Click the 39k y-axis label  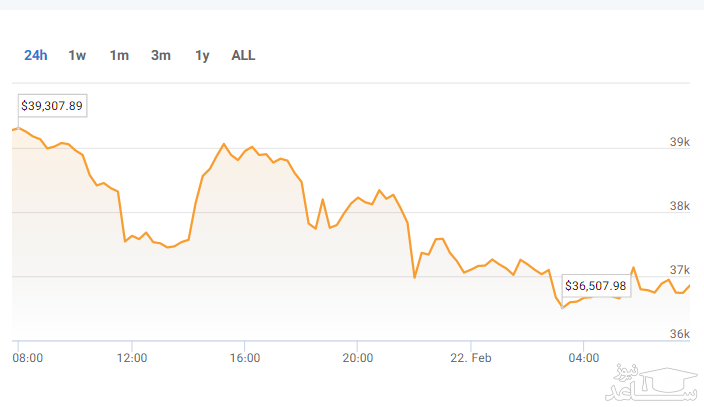tap(680, 142)
